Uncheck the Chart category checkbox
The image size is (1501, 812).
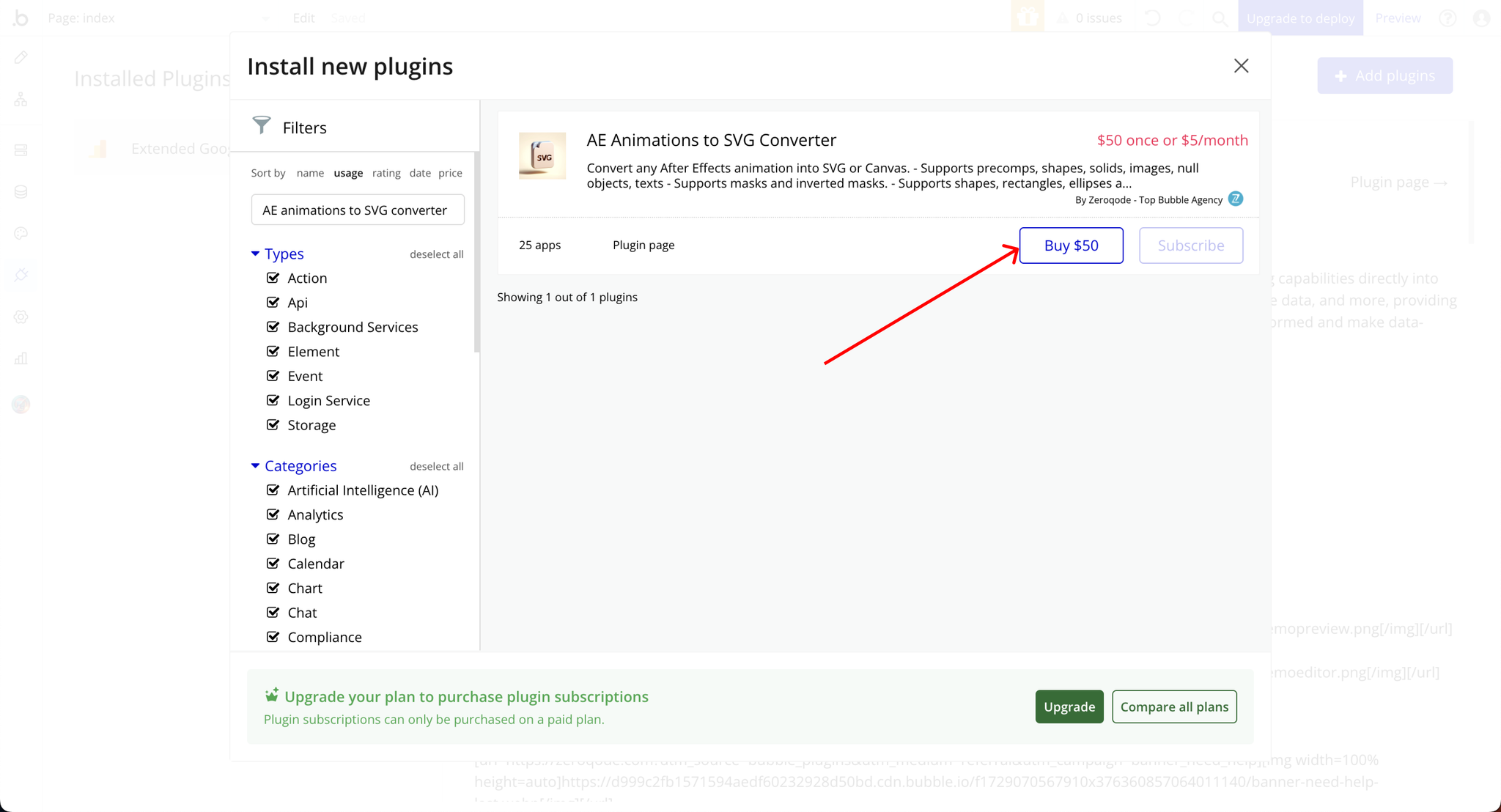tap(273, 588)
